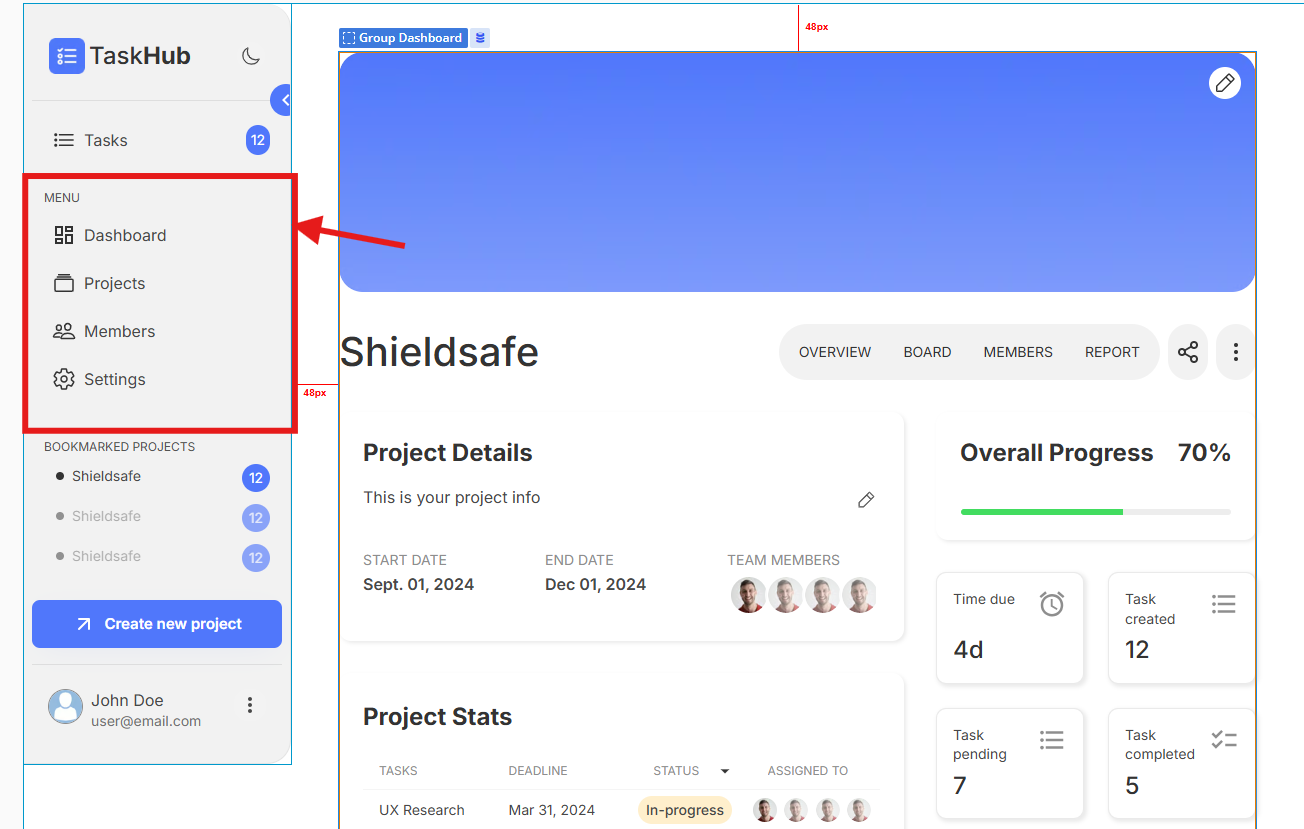Switch to the REPORT tab

tap(1112, 352)
